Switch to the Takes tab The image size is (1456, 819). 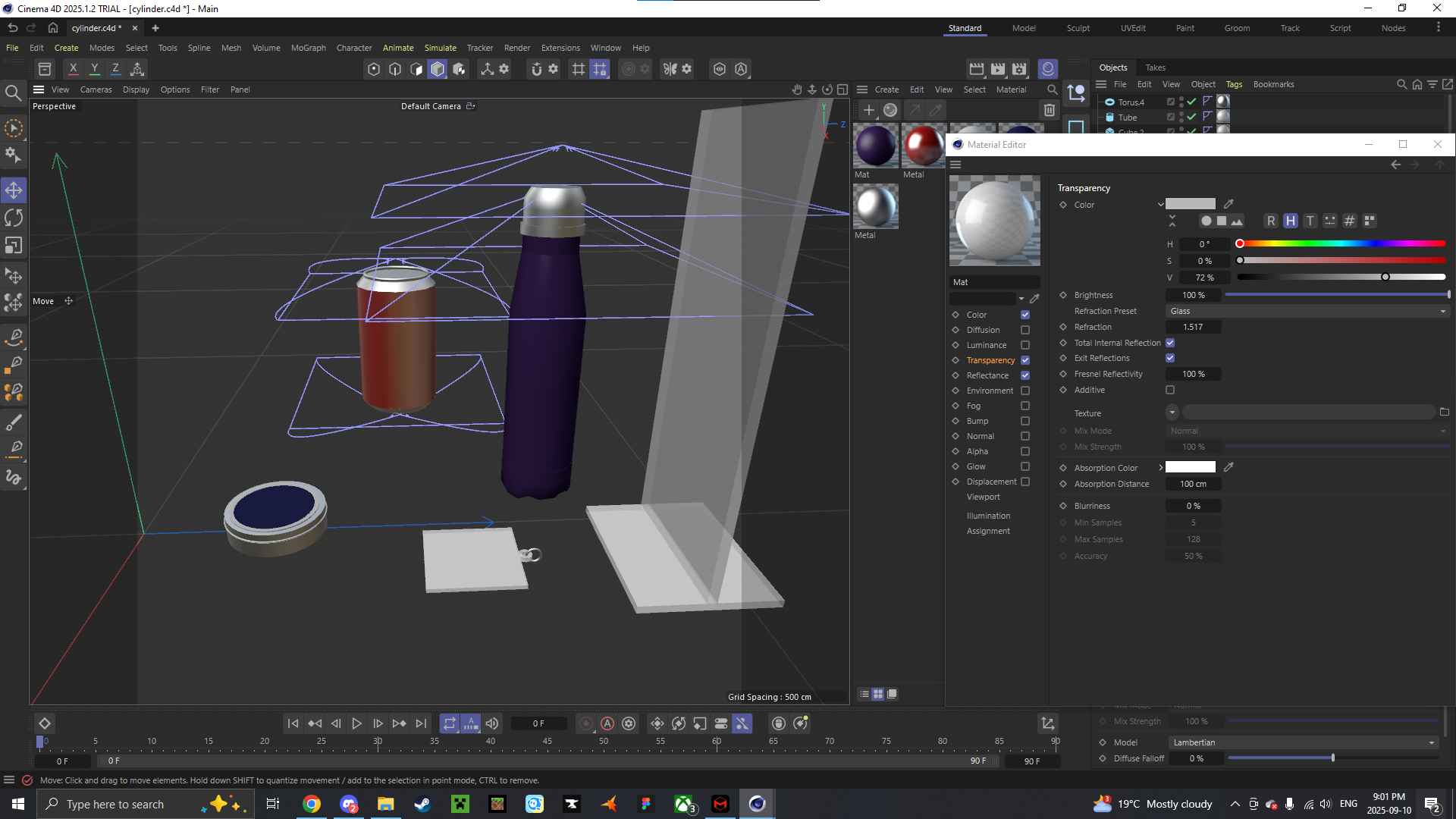tap(1155, 67)
